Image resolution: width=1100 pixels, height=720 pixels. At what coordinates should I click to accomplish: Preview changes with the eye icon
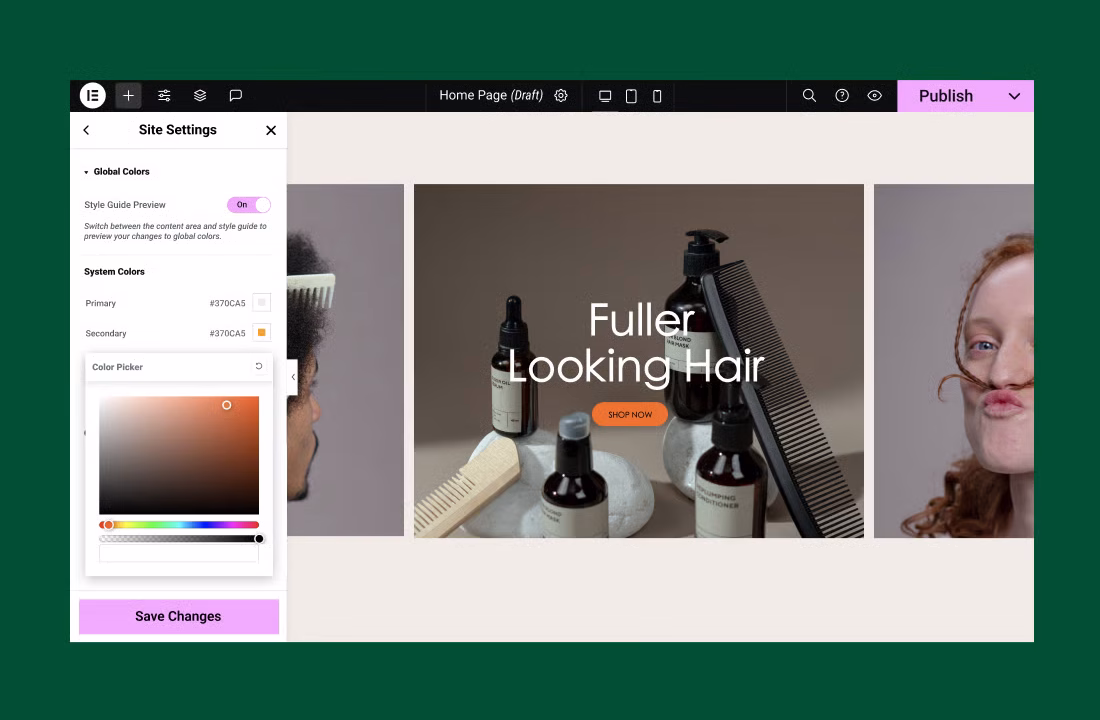tap(874, 95)
